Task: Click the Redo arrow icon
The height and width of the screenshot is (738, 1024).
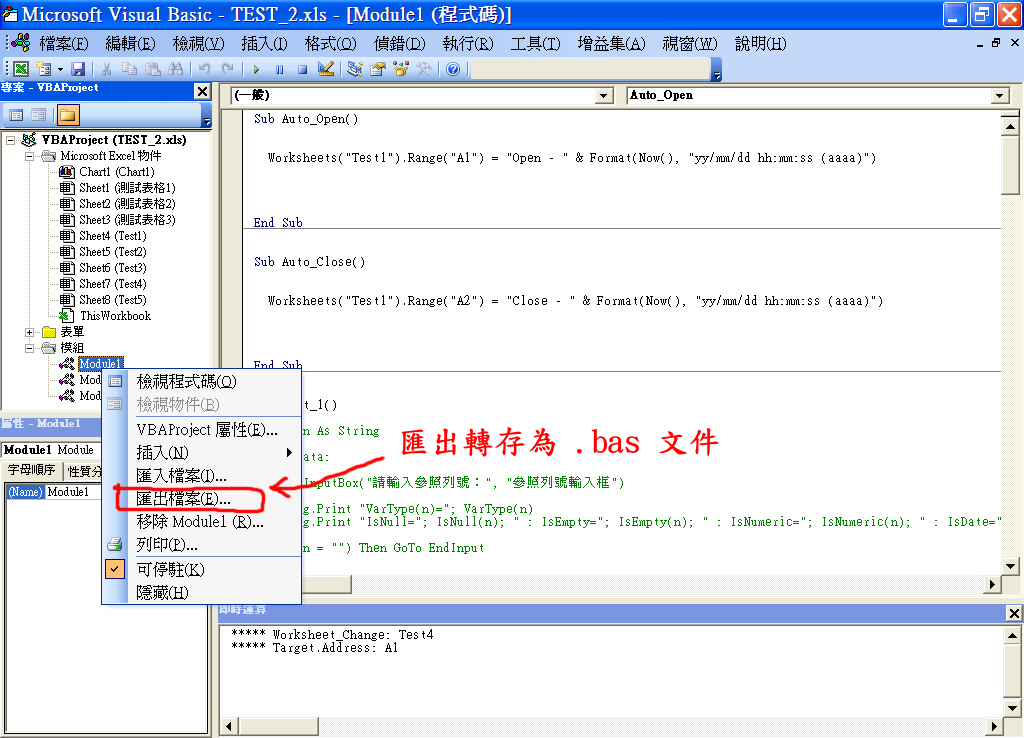Action: (227, 69)
